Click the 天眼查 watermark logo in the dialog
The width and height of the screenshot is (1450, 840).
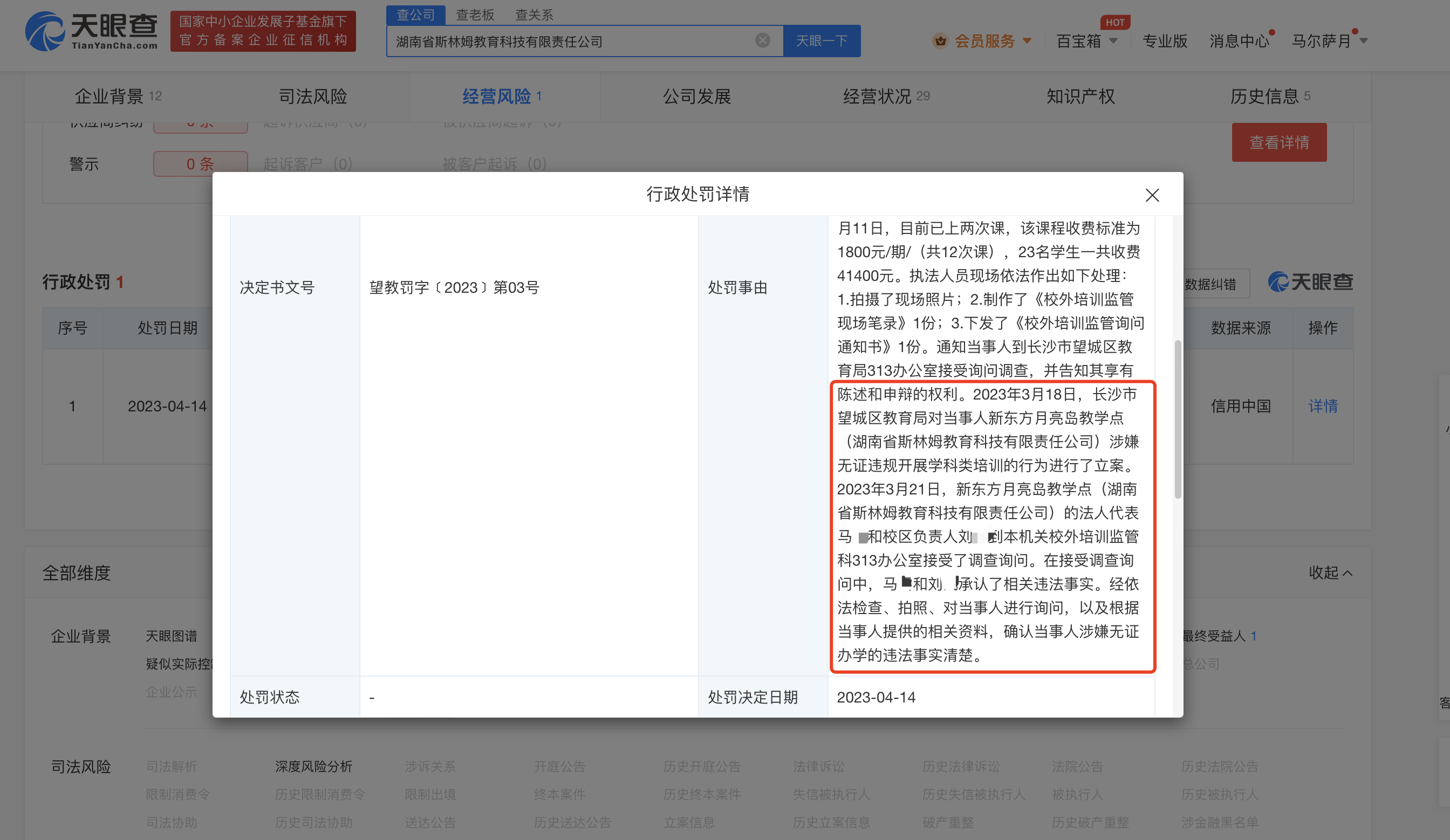coord(1310,283)
